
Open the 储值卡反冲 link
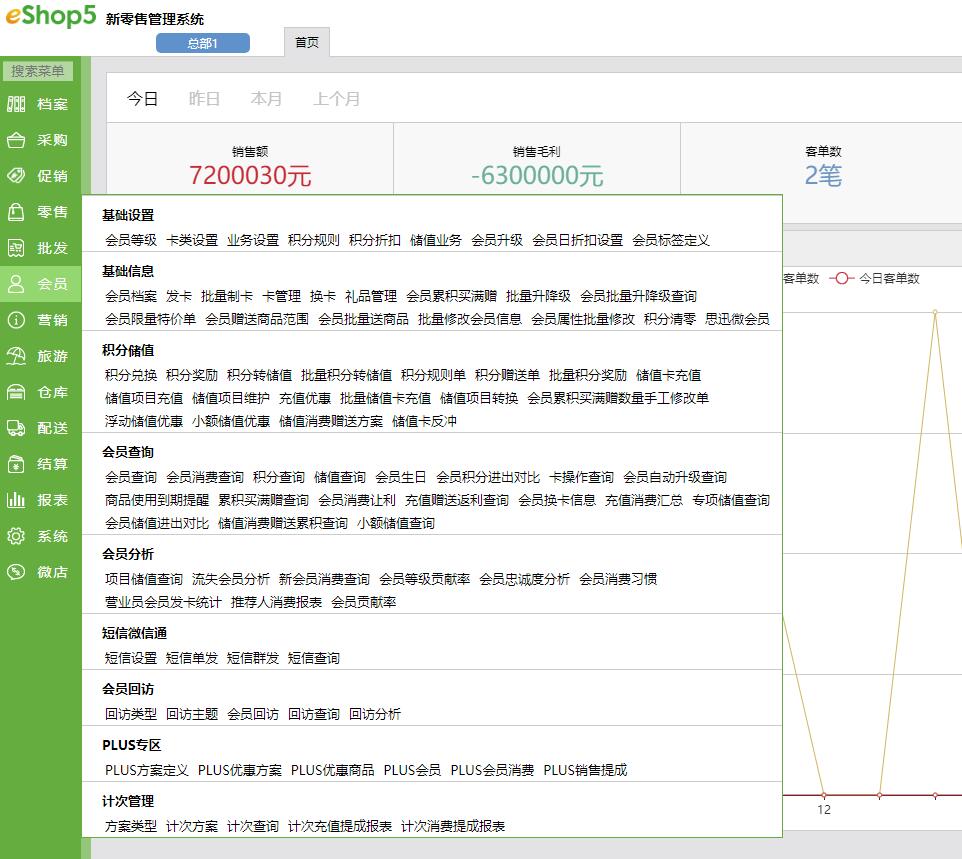coord(424,422)
